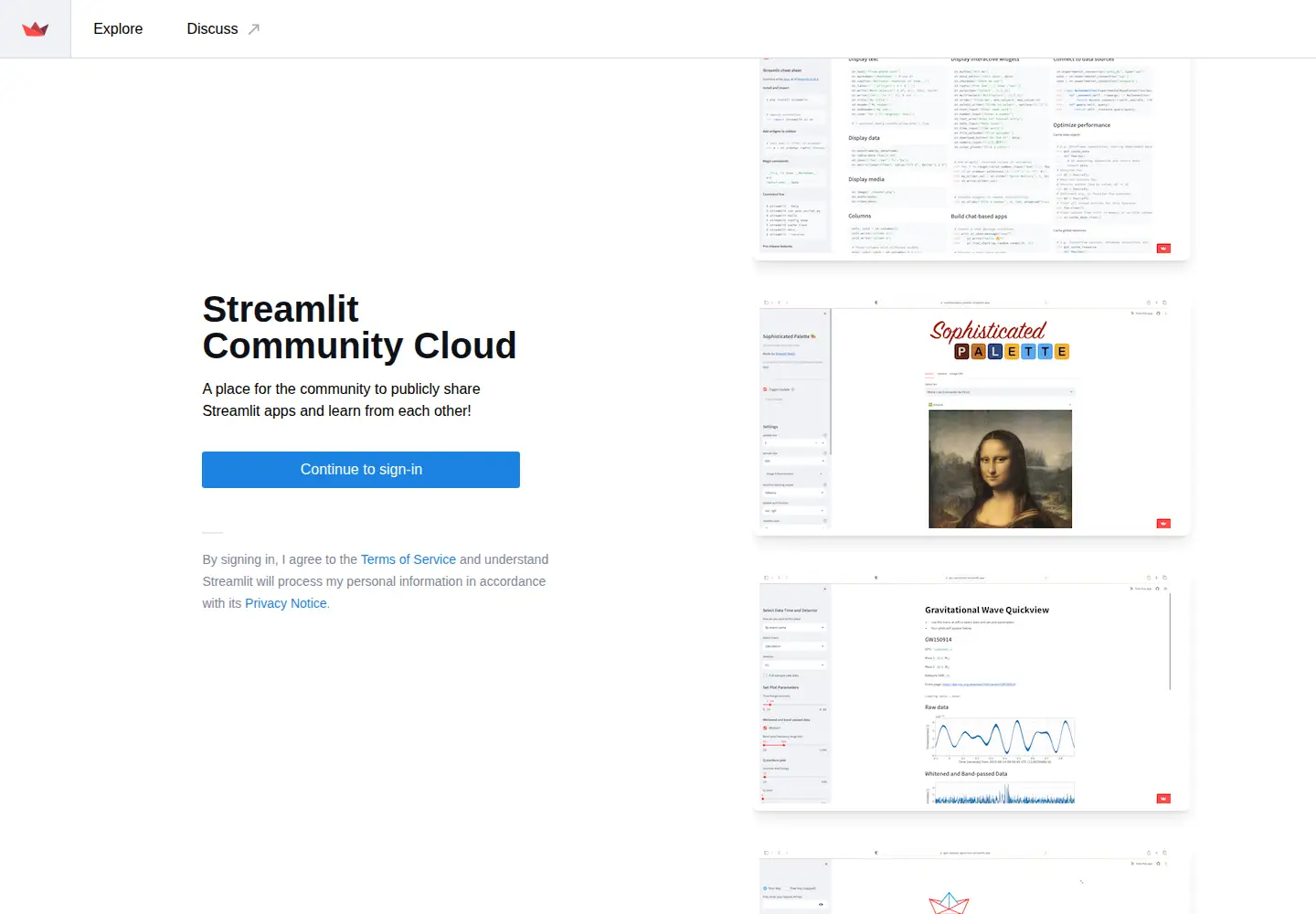Screen dimensions: 1316x914
Task: Click the 'A place for the community' description
Action: pos(341,400)
